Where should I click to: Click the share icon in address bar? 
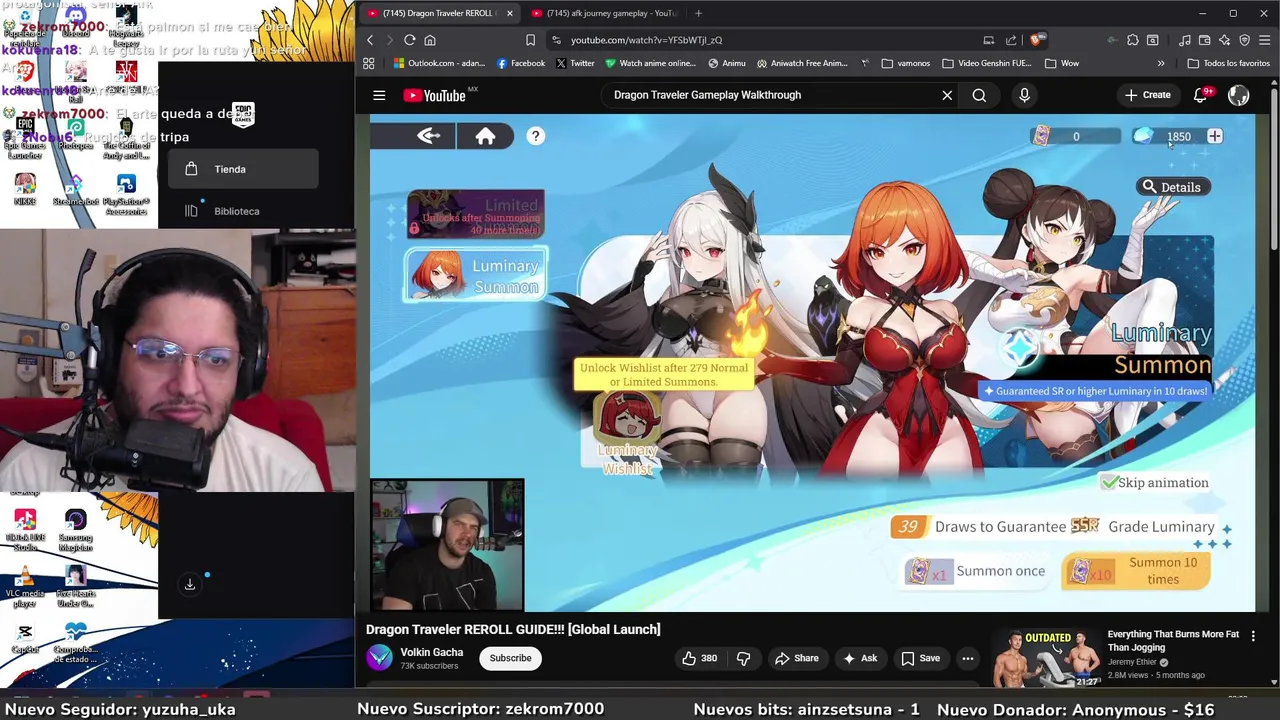1011,40
